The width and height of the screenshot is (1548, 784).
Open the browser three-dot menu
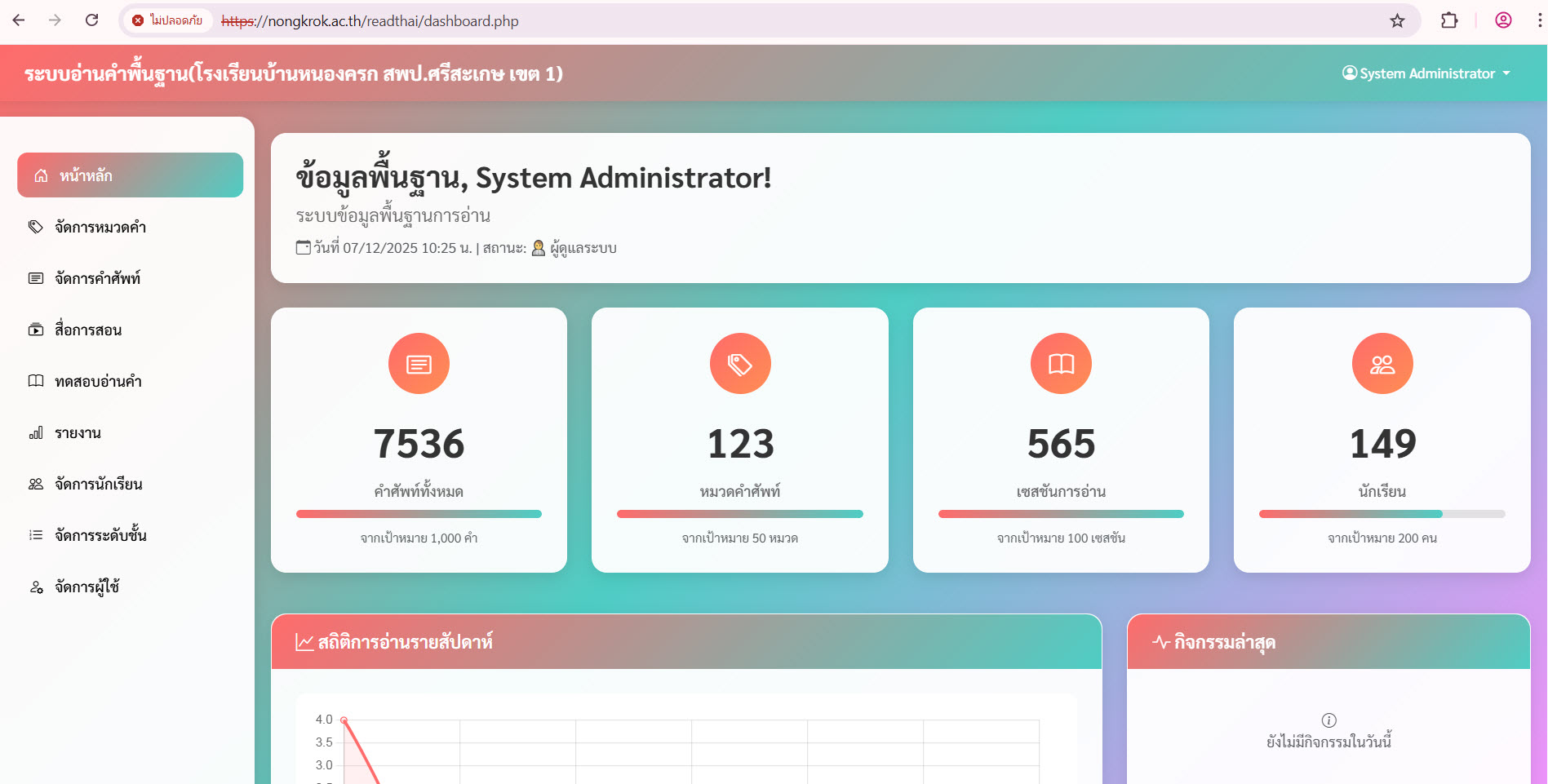[x=1539, y=20]
